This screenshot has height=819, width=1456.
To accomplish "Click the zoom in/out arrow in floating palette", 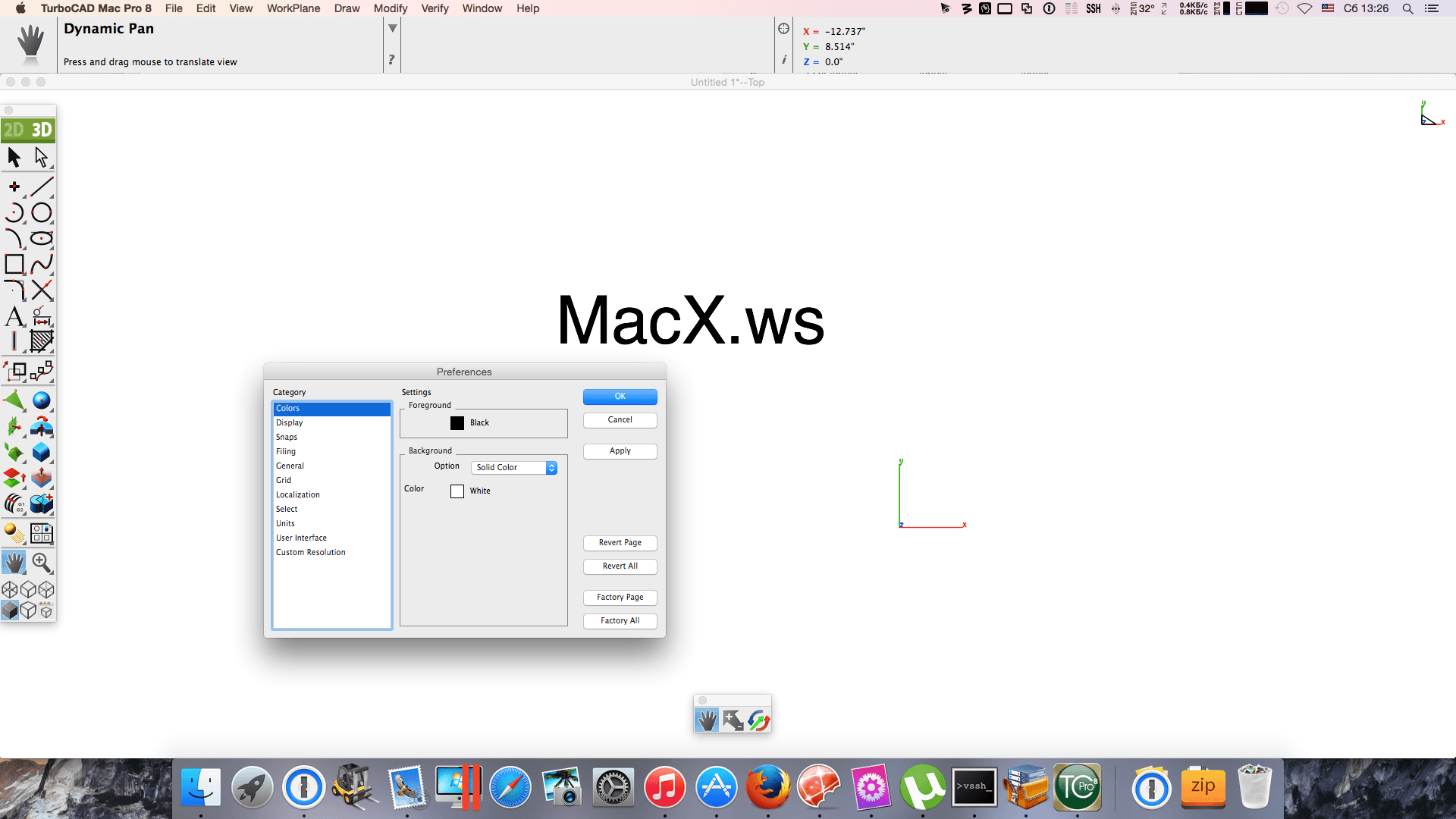I will 733,720.
